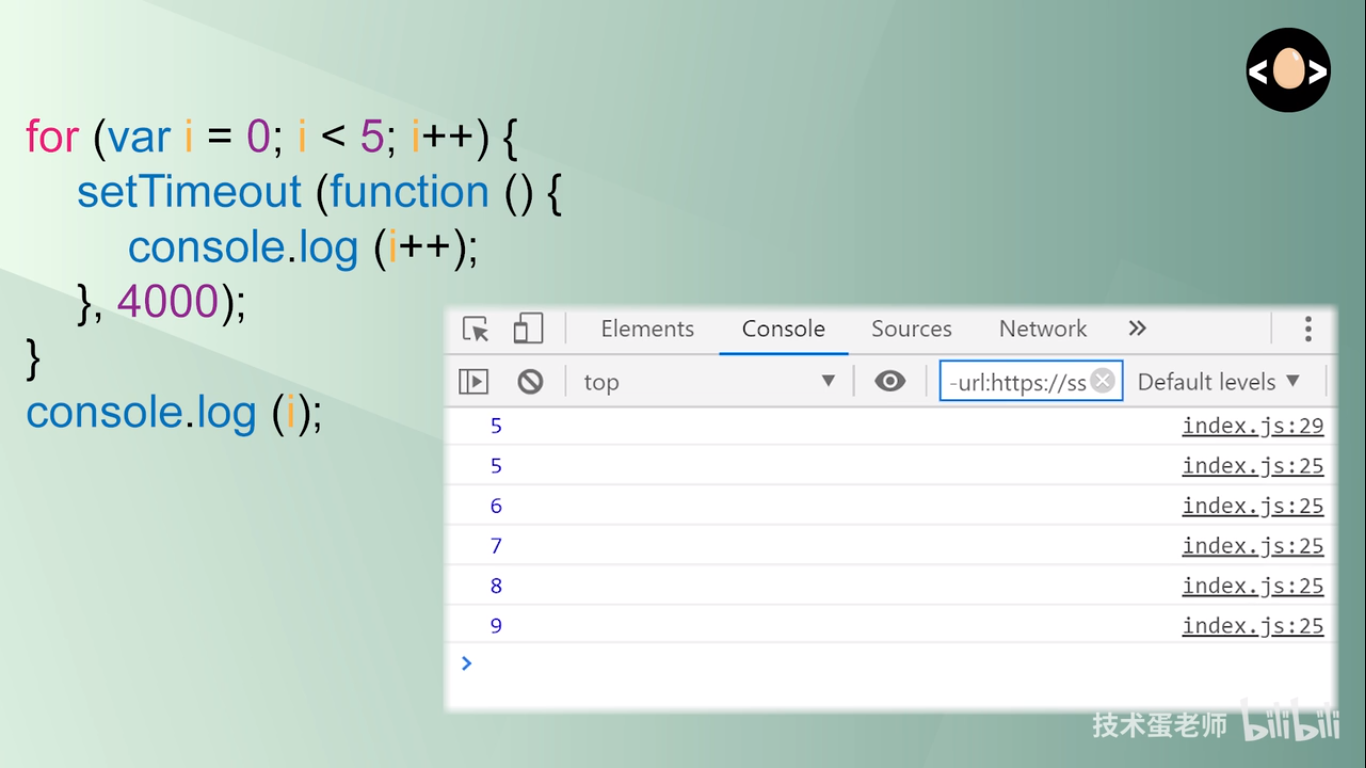Clear console with the ban icon

530,381
